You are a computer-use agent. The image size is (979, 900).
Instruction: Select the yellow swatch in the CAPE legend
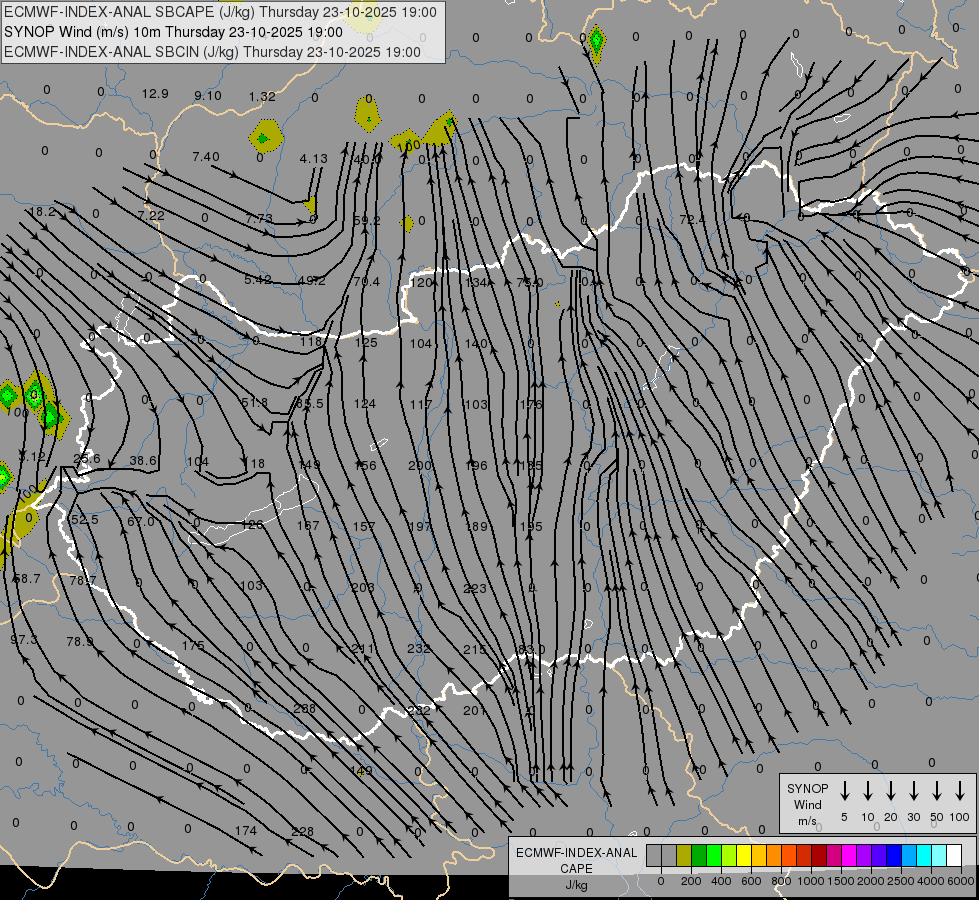pyautogui.click(x=744, y=855)
